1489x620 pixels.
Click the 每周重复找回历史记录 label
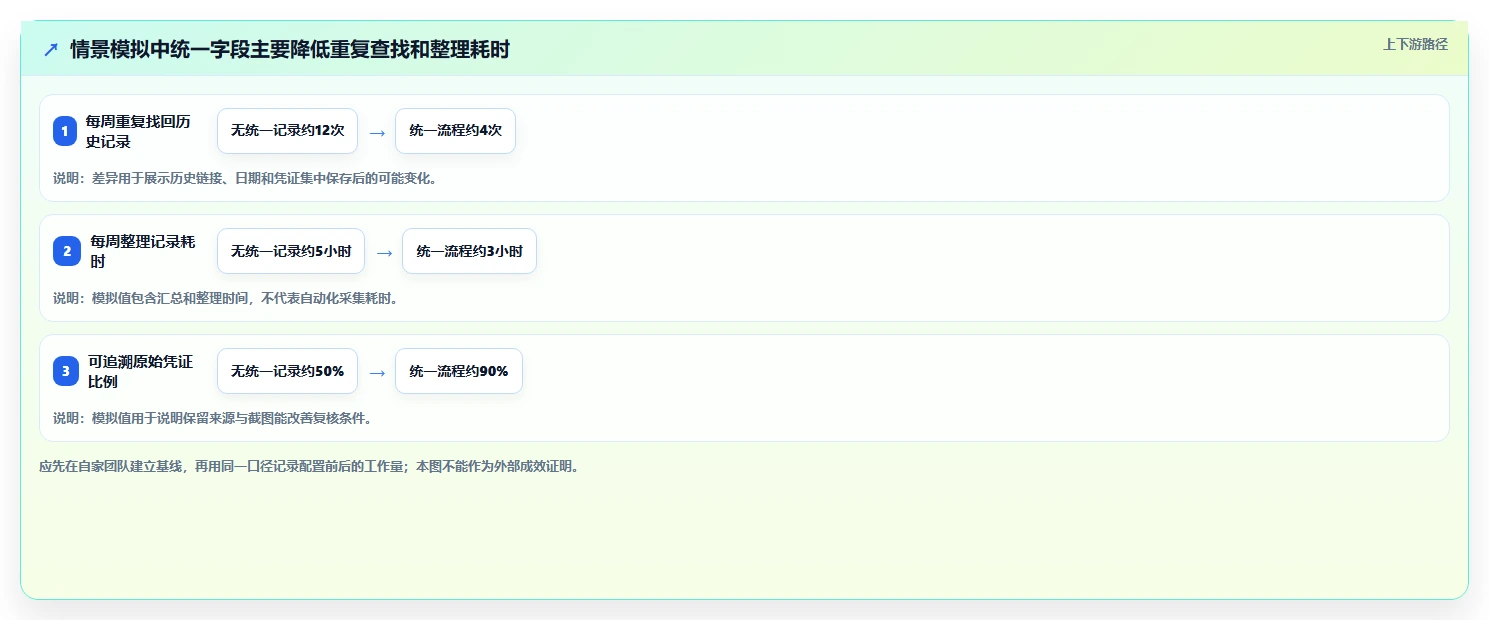pos(138,131)
